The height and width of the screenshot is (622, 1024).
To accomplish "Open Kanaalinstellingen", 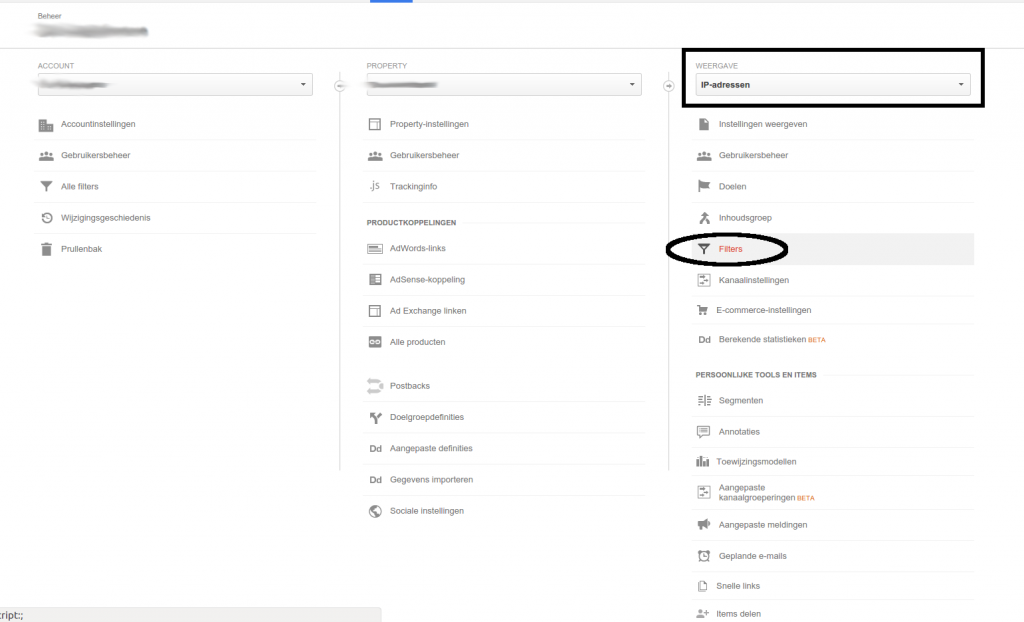I will [x=754, y=280].
